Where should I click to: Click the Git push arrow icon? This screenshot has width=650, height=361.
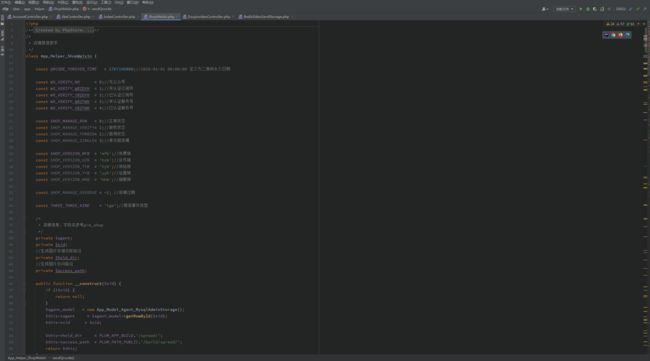[645, 9]
